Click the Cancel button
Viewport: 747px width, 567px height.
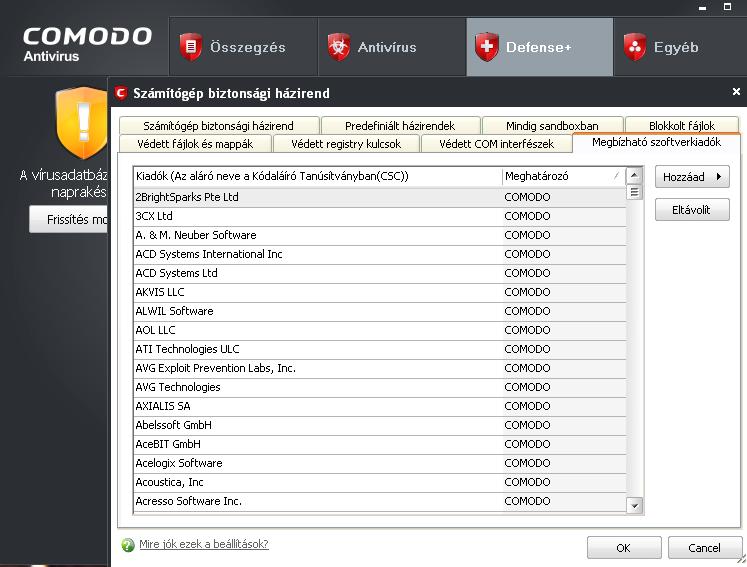click(x=704, y=548)
